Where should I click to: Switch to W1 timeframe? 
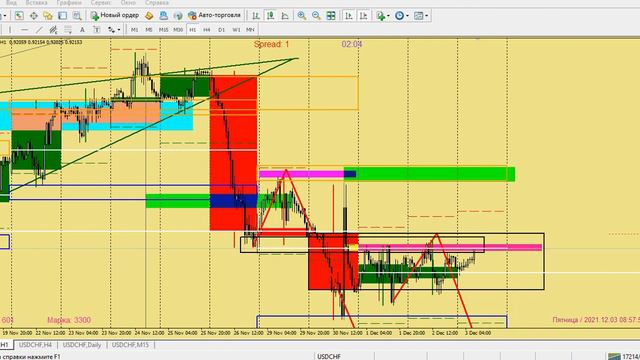(236, 30)
